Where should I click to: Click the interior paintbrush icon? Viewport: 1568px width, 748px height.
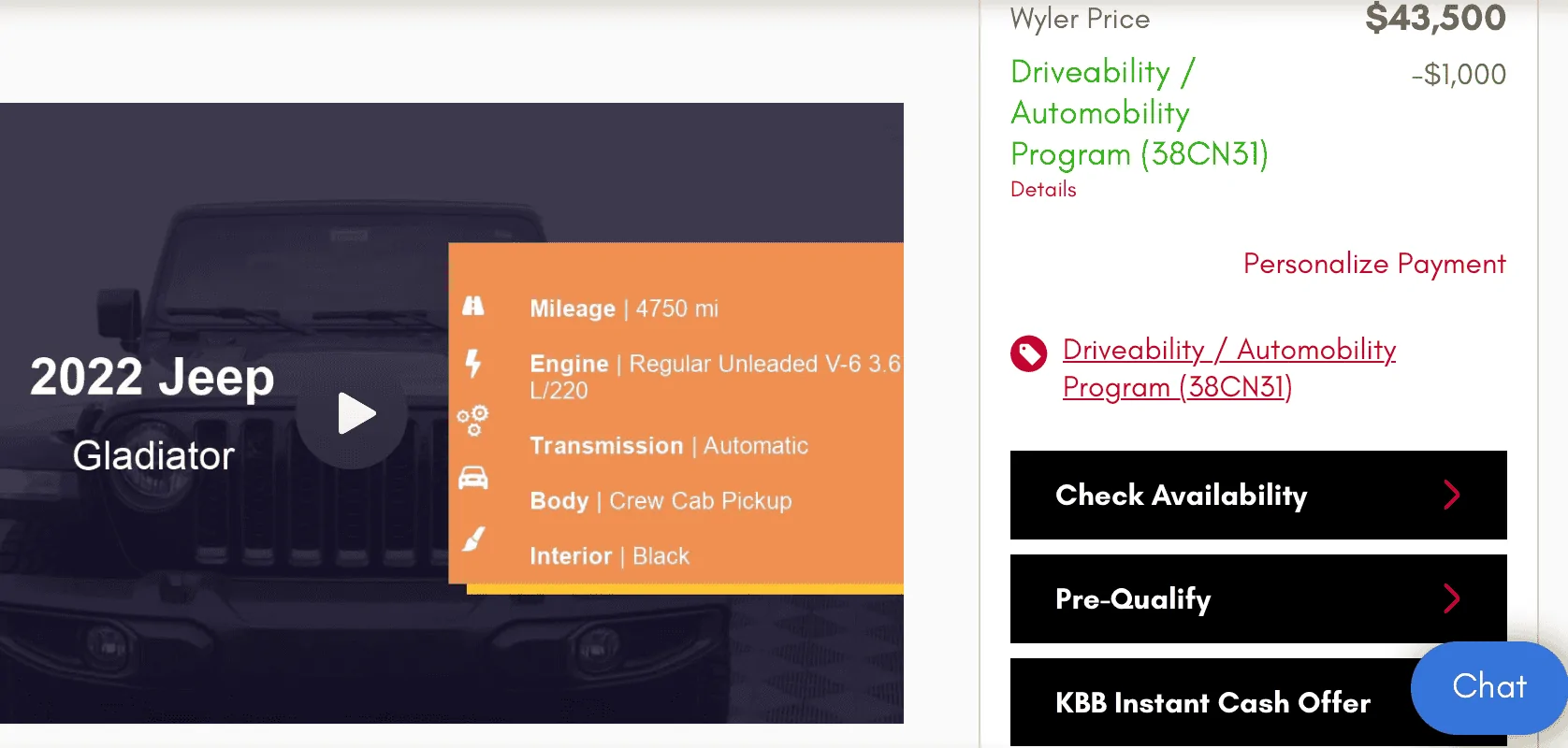(x=474, y=539)
